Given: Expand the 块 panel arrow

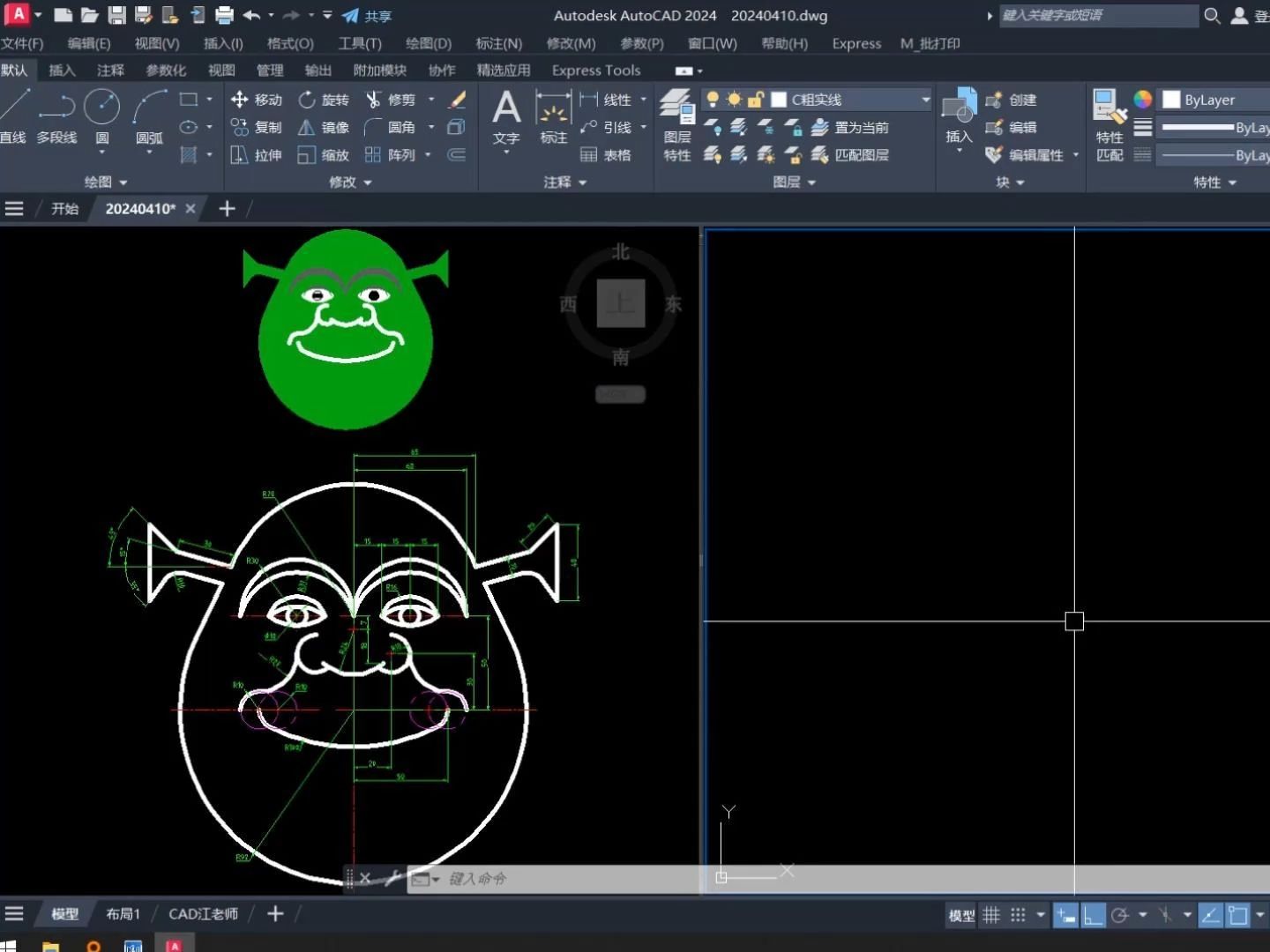Looking at the screenshot, I should 1020,182.
